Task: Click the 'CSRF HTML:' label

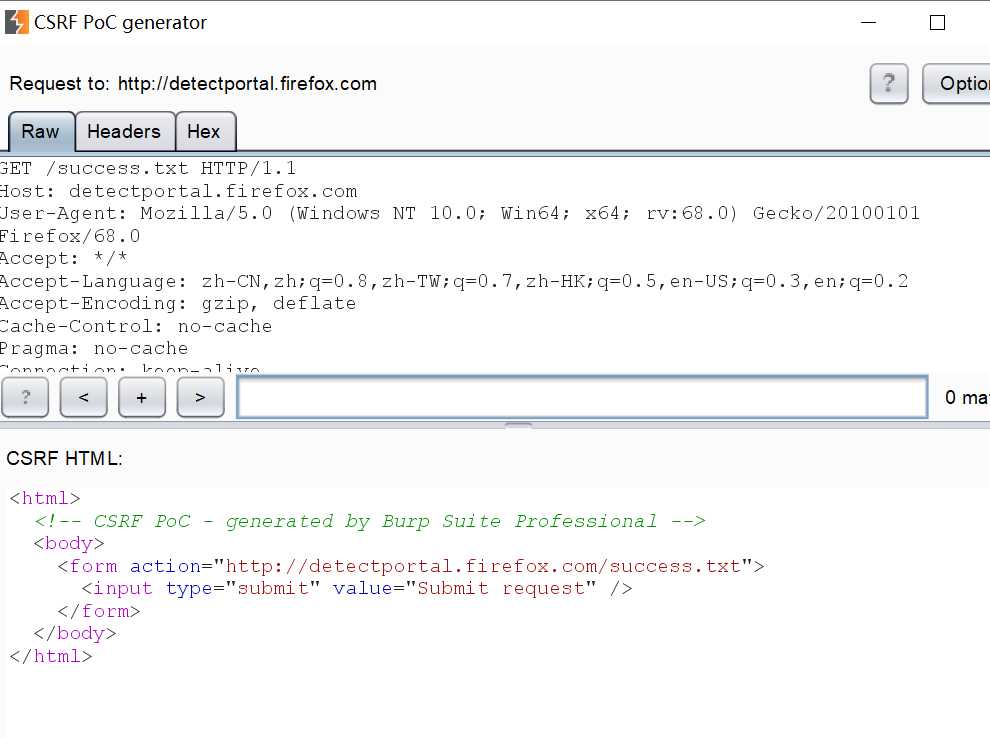Action: (64, 458)
